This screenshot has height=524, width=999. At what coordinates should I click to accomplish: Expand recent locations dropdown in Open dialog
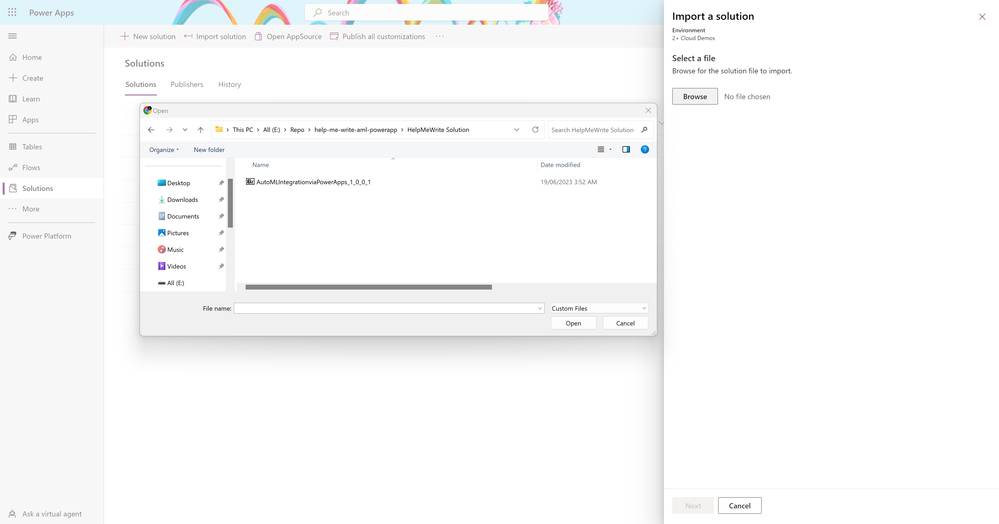[x=185, y=129]
